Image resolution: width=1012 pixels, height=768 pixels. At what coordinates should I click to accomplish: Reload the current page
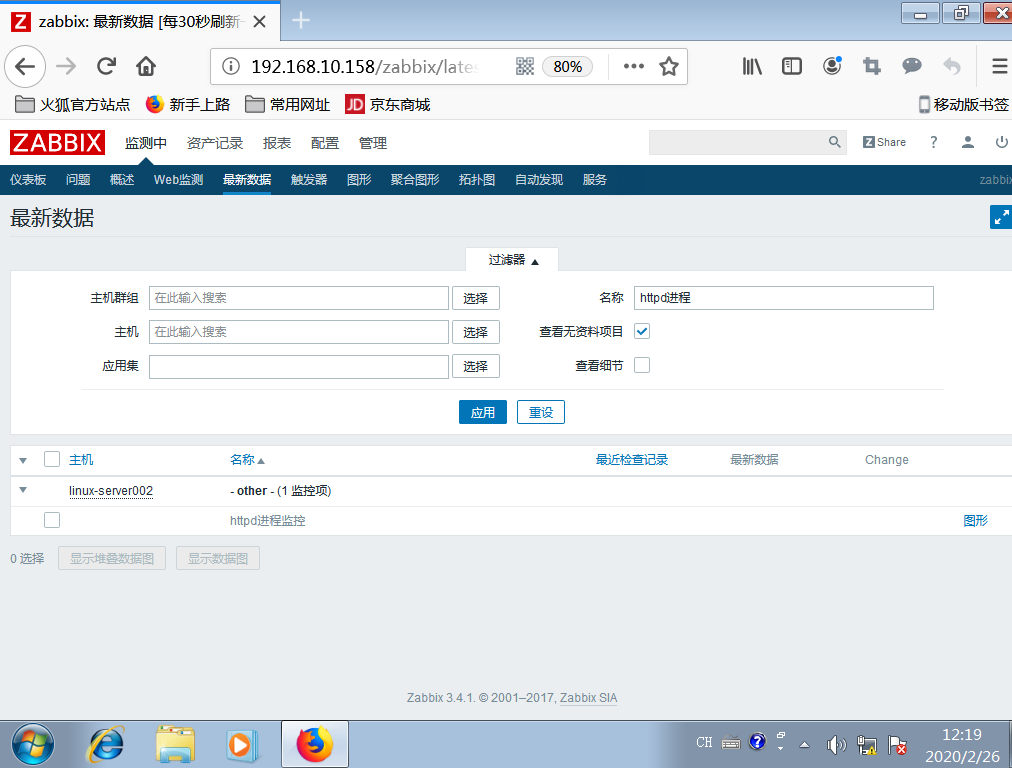click(x=106, y=66)
